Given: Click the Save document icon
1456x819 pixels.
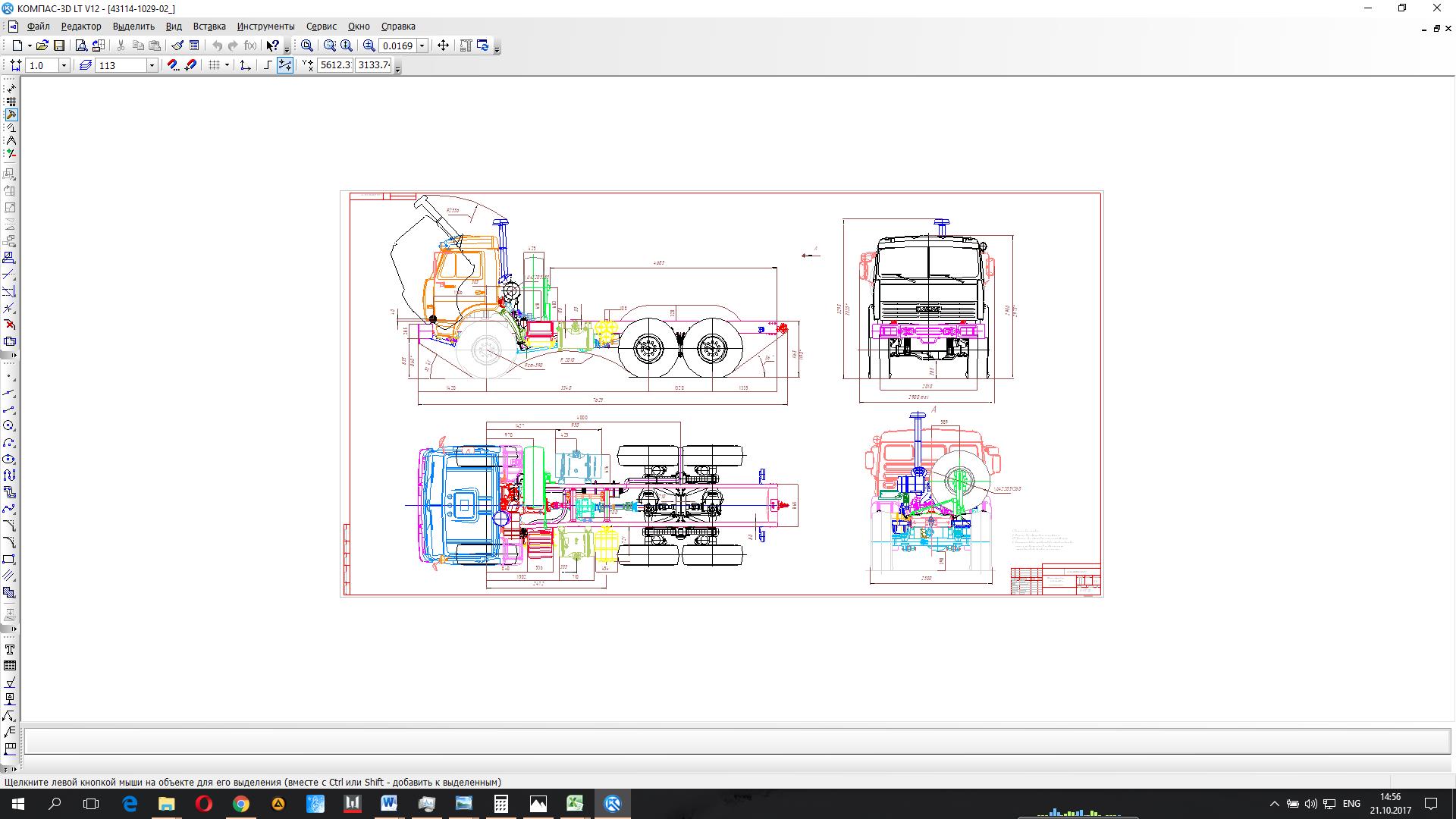Looking at the screenshot, I should pyautogui.click(x=59, y=45).
